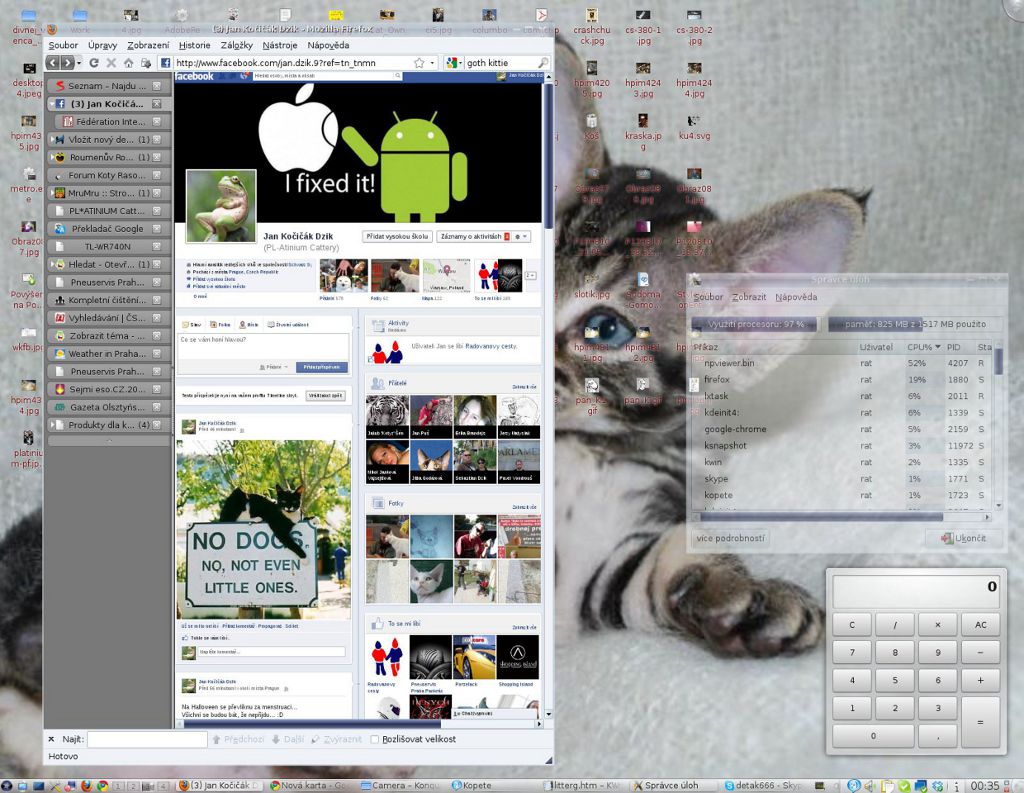Viewport: 1024px width, 793px height.
Task: Open the Historie menu in Firefox
Action: pos(195,45)
